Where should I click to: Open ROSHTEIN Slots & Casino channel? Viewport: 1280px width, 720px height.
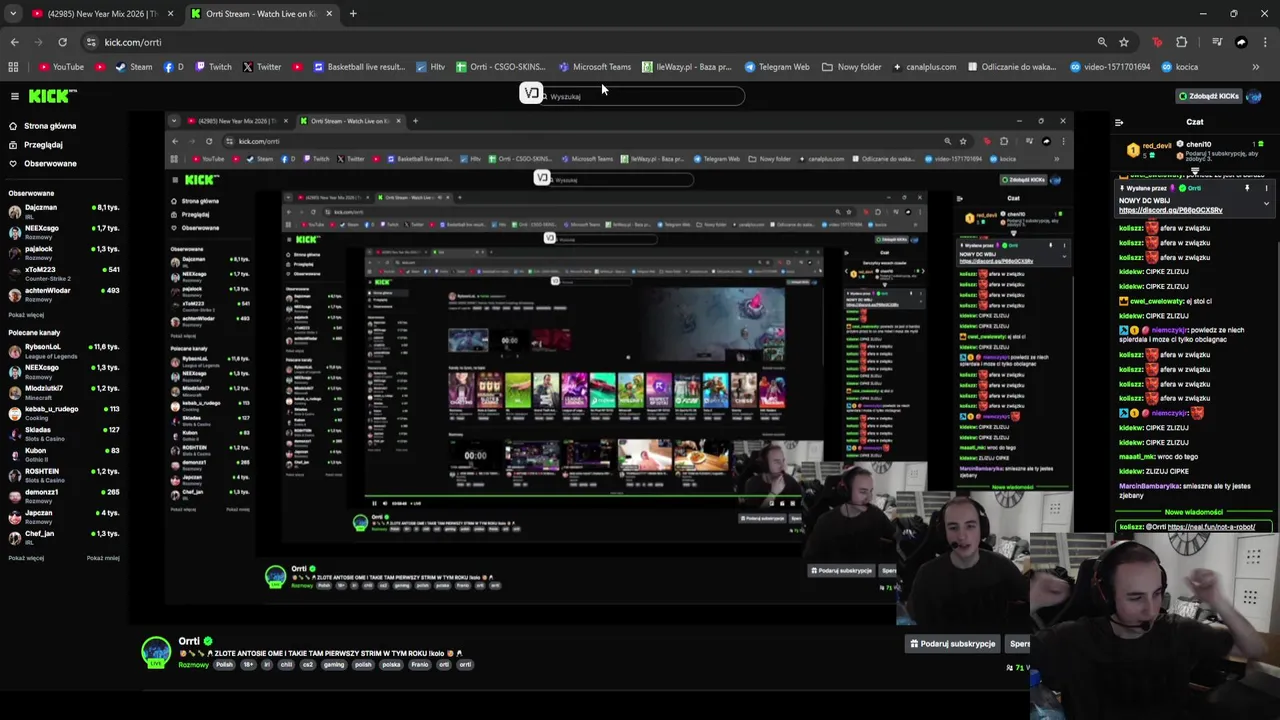pyautogui.click(x=64, y=475)
